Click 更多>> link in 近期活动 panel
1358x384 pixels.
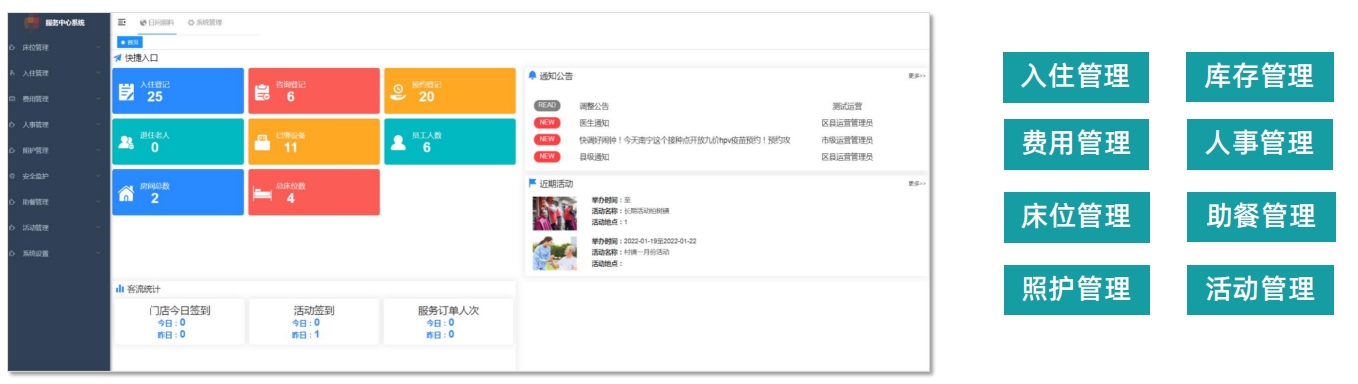click(917, 183)
